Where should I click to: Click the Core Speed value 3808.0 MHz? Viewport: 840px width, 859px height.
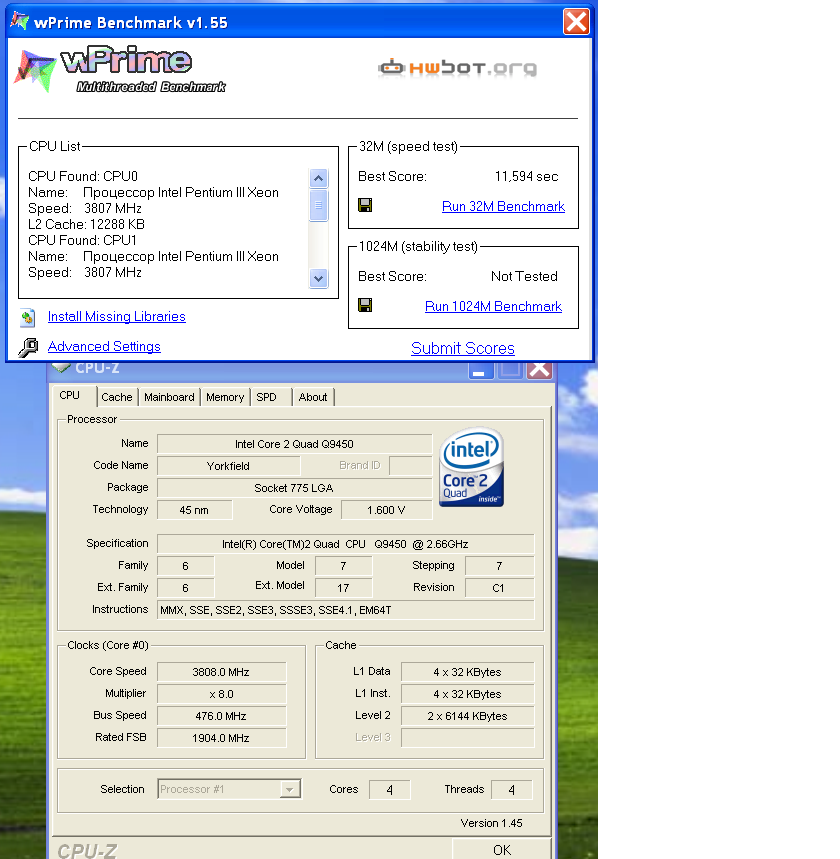click(x=221, y=672)
